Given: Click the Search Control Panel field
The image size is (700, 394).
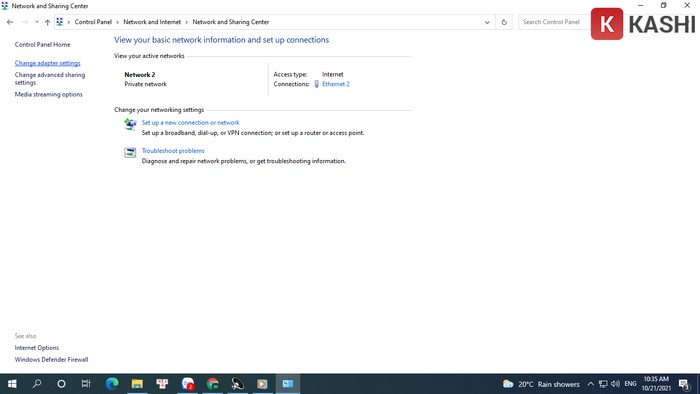Looking at the screenshot, I should point(554,22).
